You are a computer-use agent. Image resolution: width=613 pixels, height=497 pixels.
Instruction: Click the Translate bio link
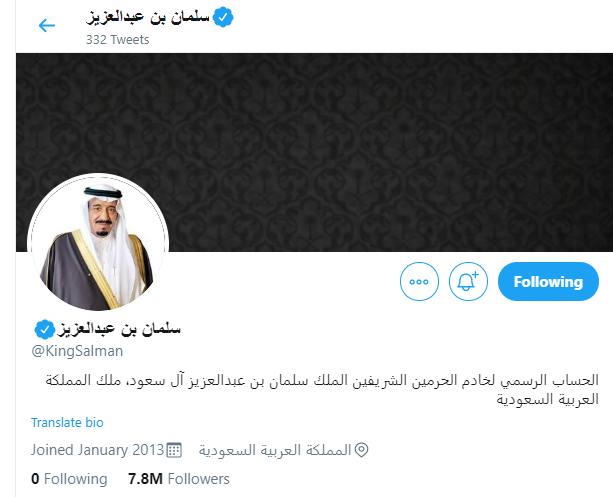tap(67, 423)
